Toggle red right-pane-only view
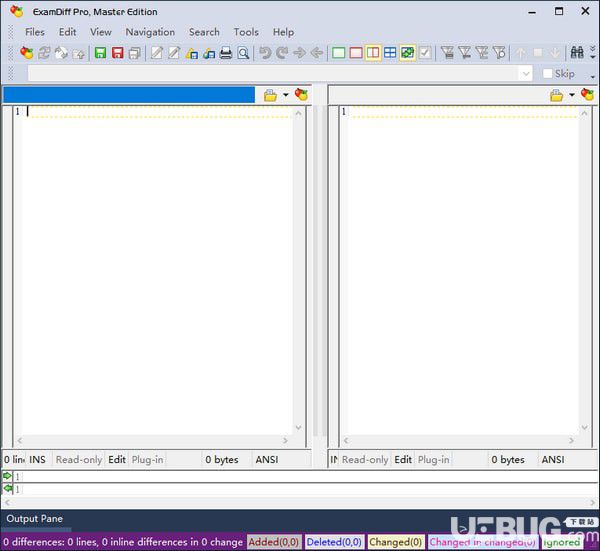The height and width of the screenshot is (551, 600). pos(356,52)
